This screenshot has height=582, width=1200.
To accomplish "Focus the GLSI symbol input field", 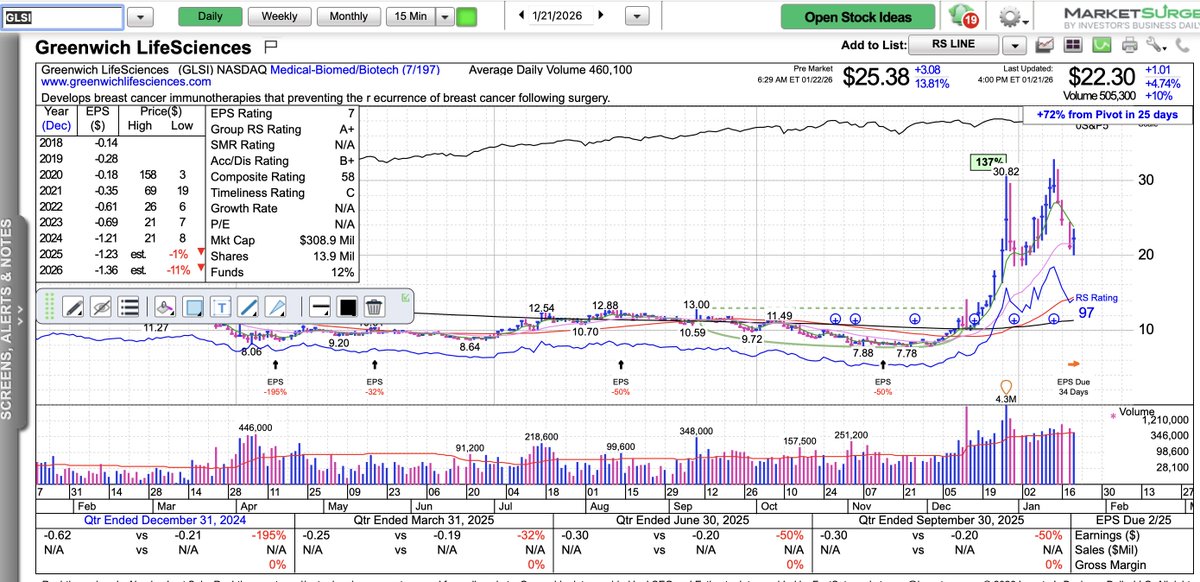I will coord(62,17).
